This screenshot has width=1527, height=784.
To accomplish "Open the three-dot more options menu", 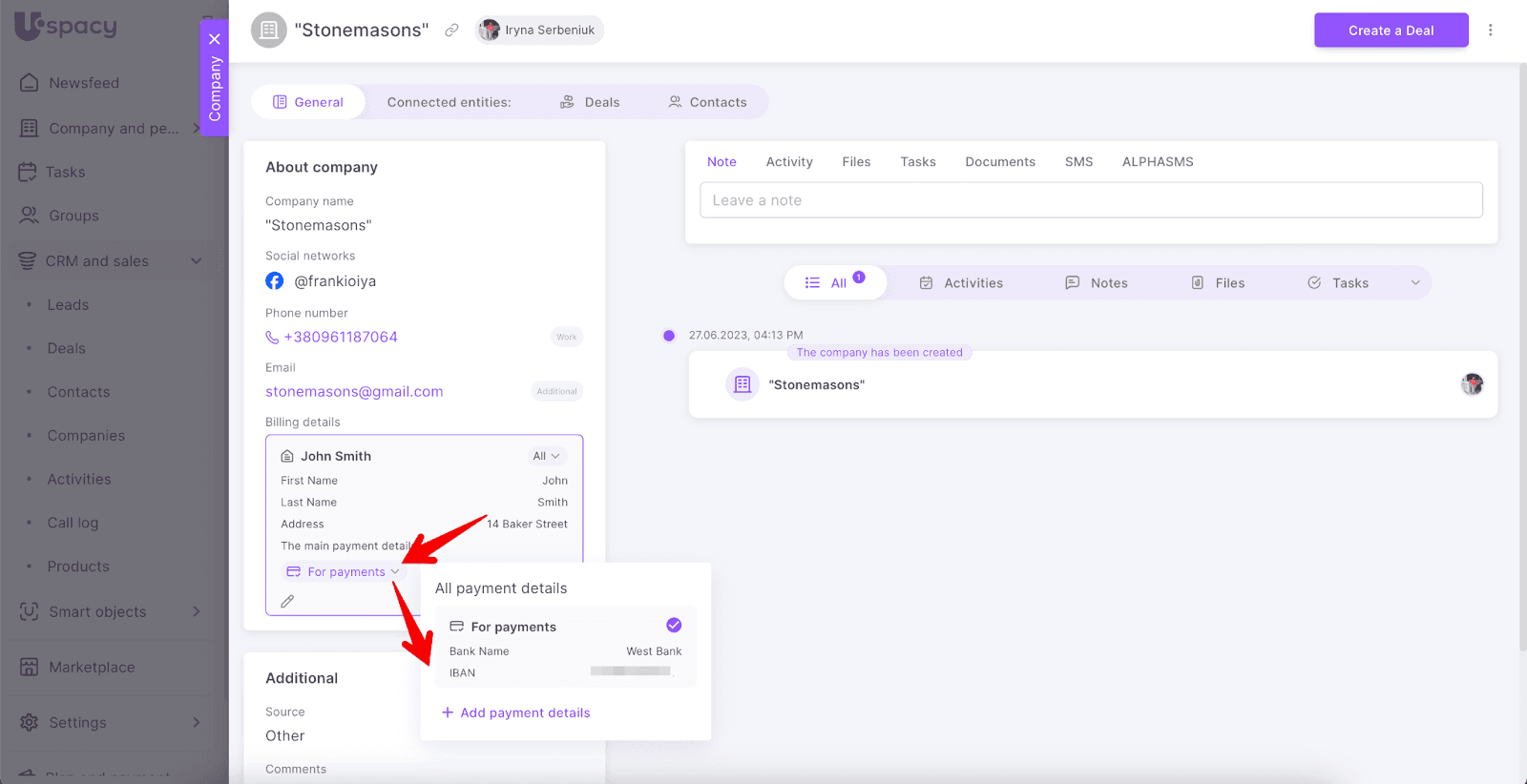I will click(1490, 31).
